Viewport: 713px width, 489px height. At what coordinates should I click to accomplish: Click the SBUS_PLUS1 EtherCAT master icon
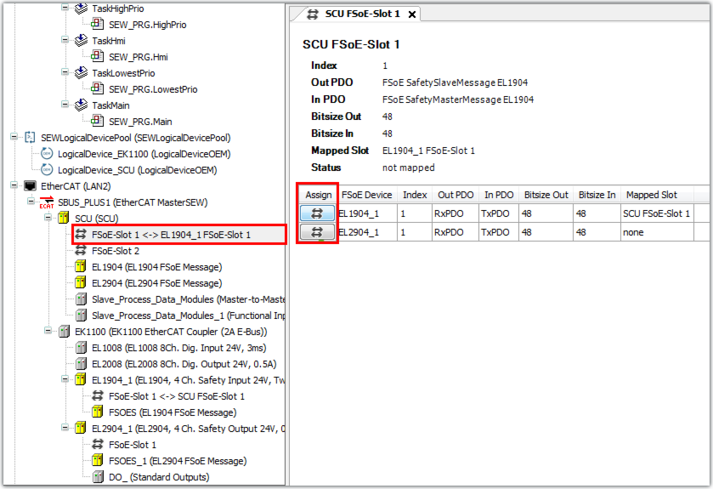pos(45,202)
